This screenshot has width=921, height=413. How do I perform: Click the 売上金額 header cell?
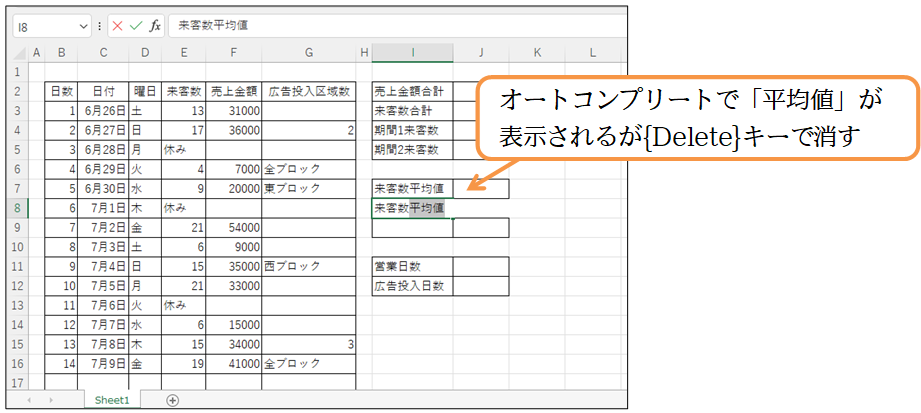click(x=234, y=91)
